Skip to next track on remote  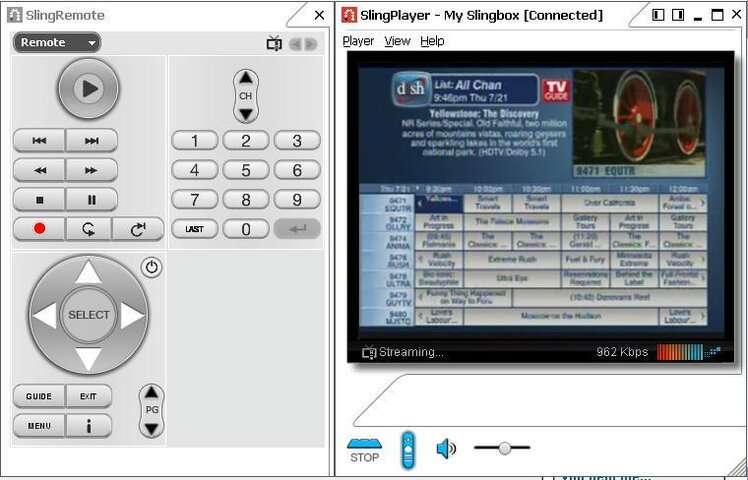click(92, 141)
